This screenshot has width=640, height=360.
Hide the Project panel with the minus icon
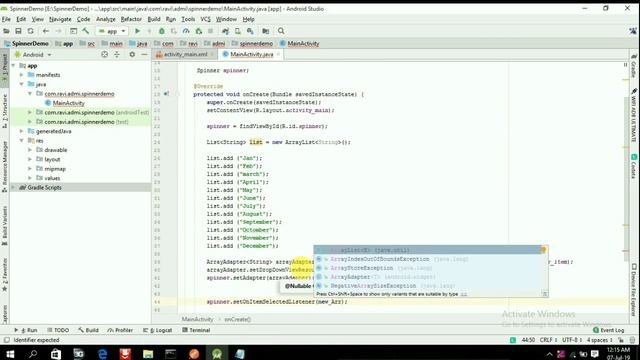tap(144, 54)
